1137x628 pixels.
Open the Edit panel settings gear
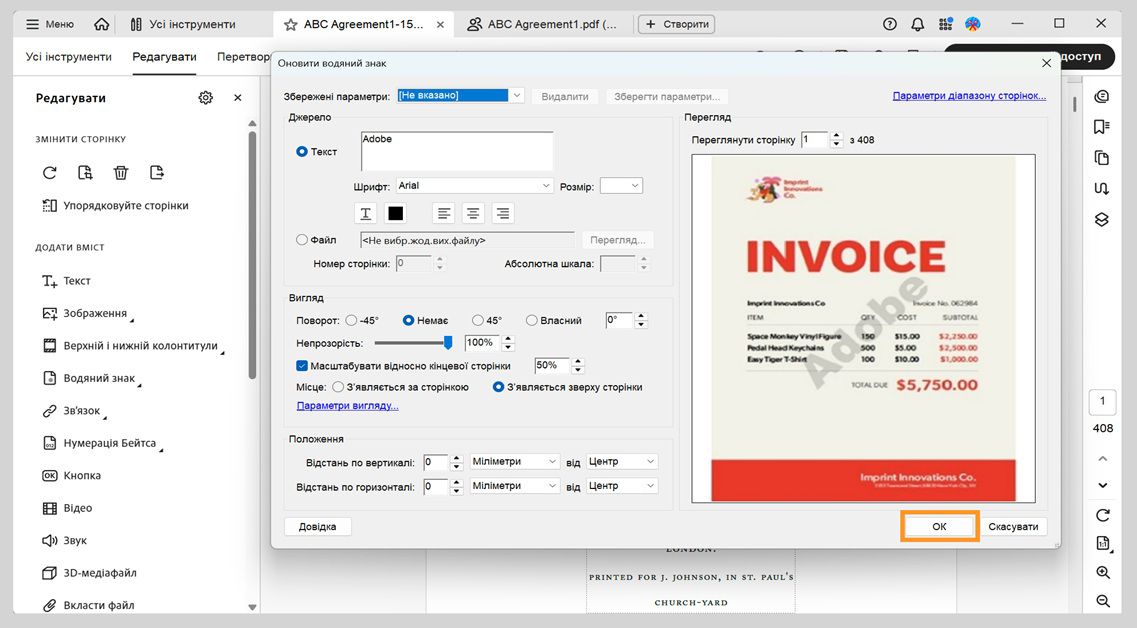[205, 98]
